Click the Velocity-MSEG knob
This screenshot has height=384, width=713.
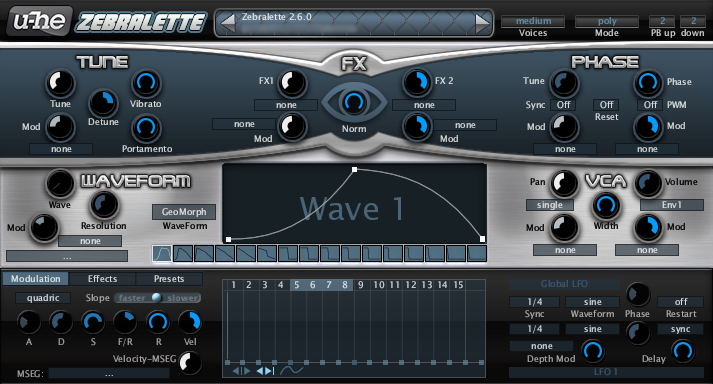[x=190, y=363]
